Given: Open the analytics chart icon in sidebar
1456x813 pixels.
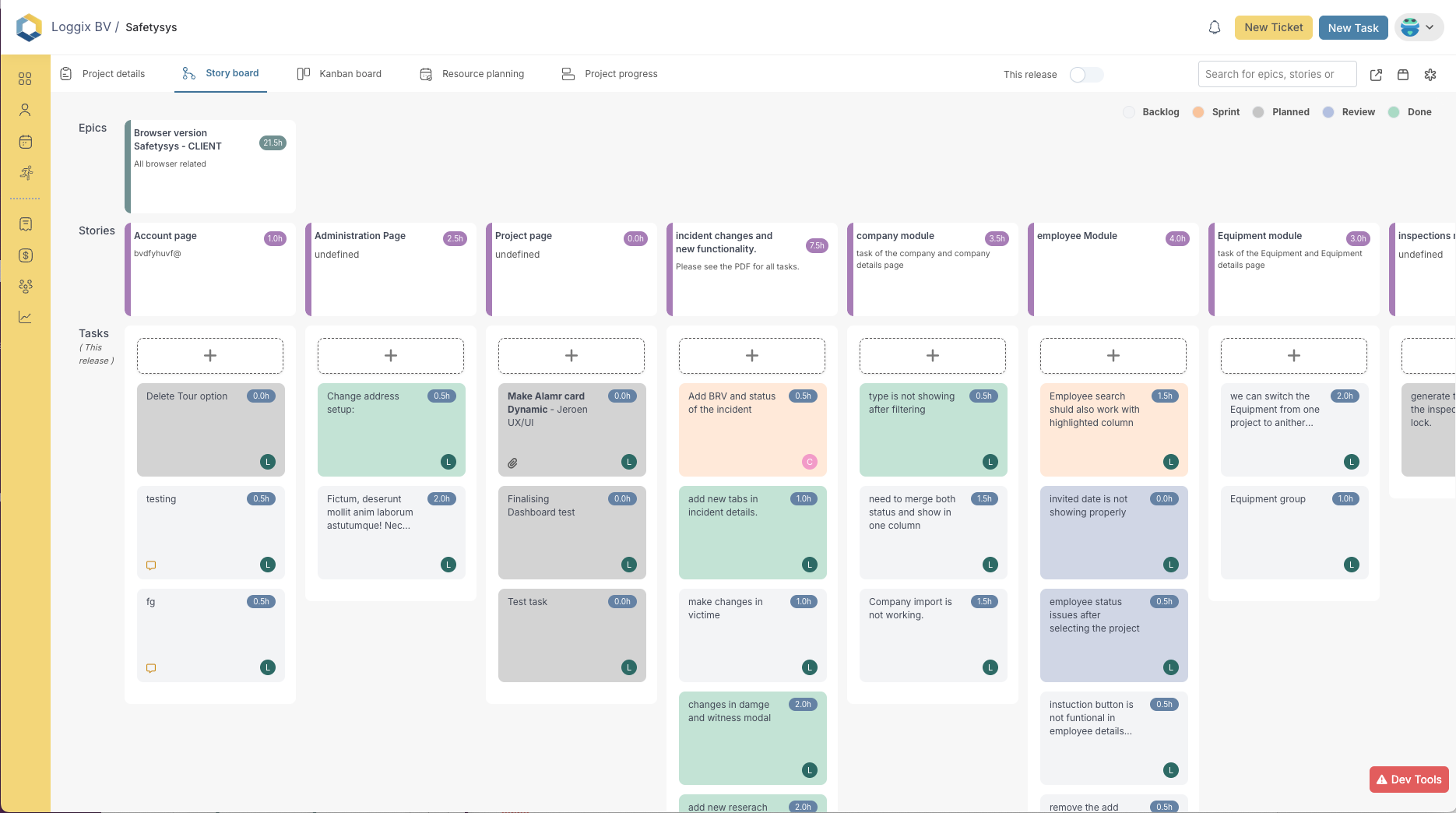Looking at the screenshot, I should 25,317.
